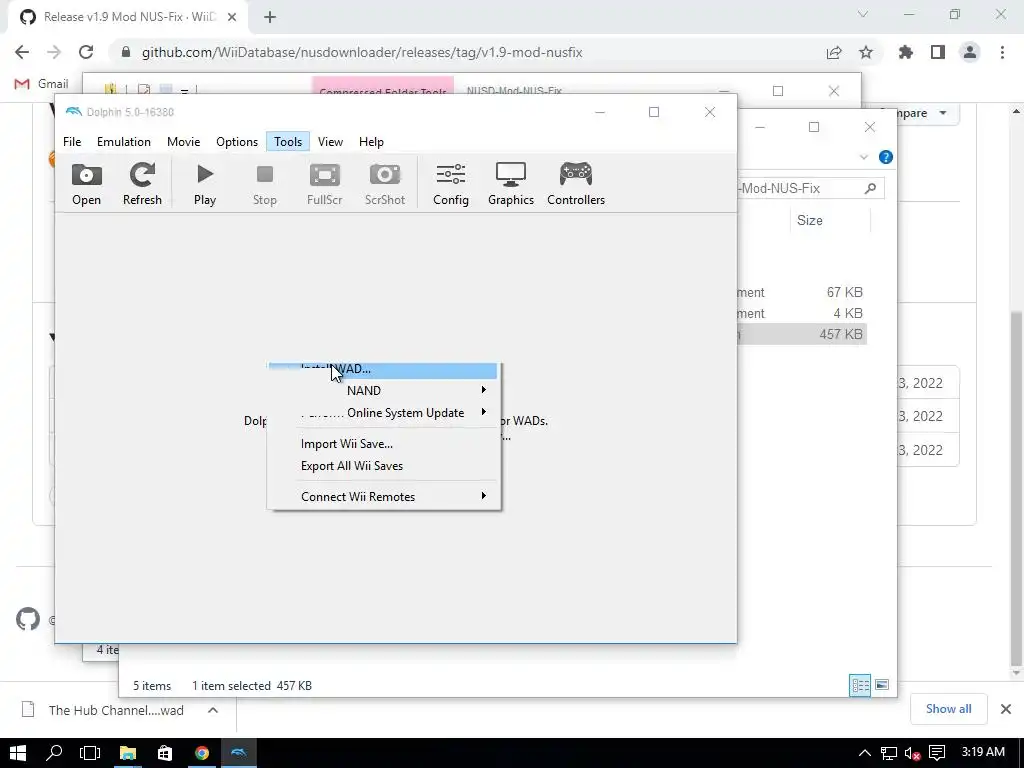1024x768 pixels.
Task: Open The Hub Channel wad download options
Action: tap(213, 710)
